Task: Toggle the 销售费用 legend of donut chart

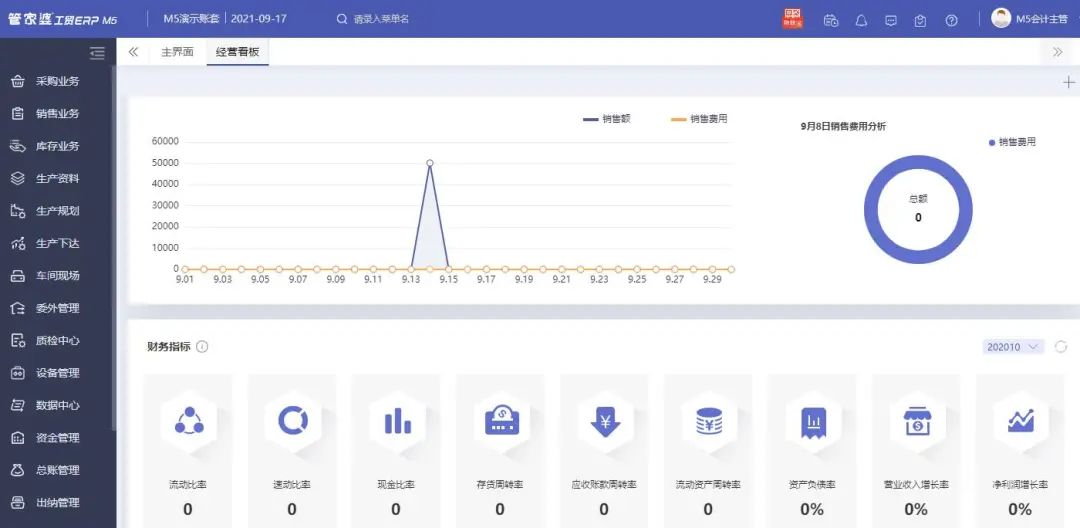Action: pyautogui.click(x=1012, y=142)
